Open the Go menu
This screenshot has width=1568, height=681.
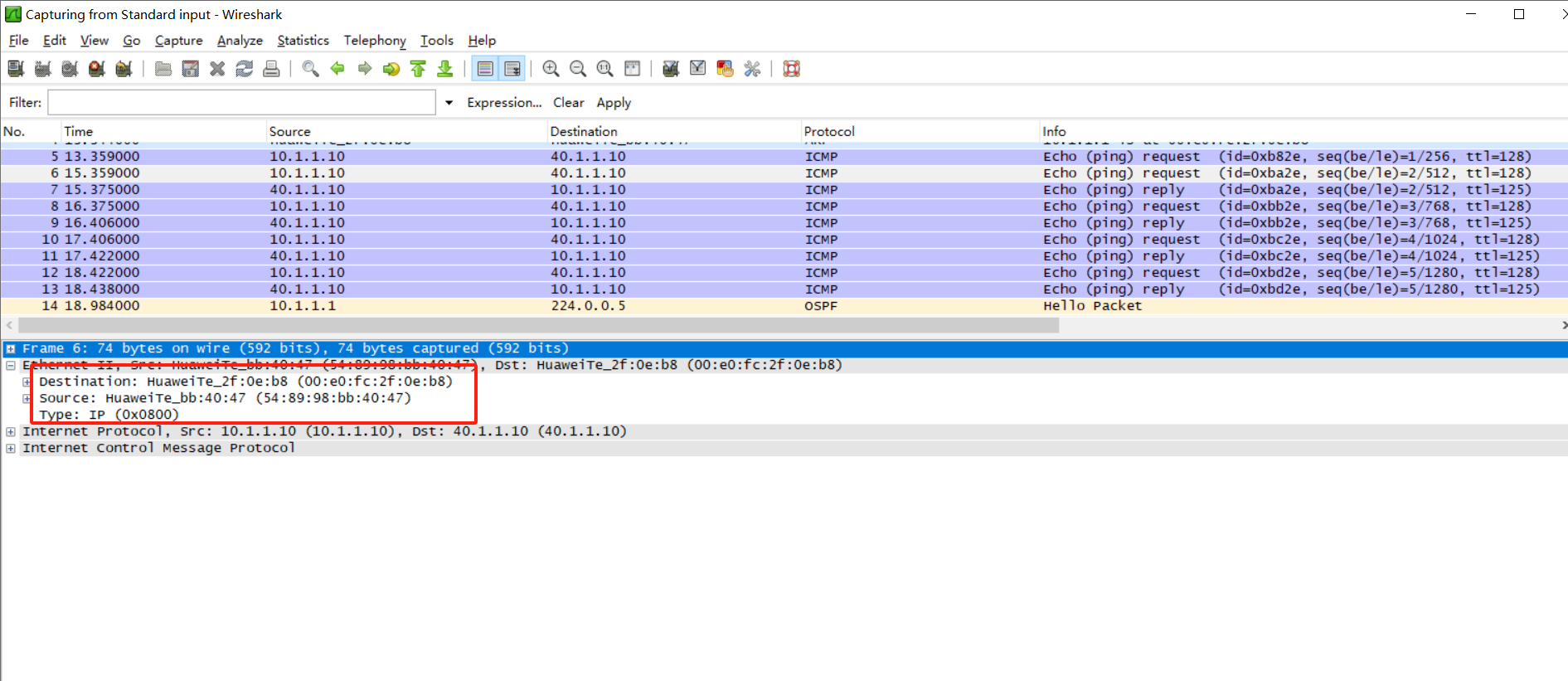tap(132, 41)
